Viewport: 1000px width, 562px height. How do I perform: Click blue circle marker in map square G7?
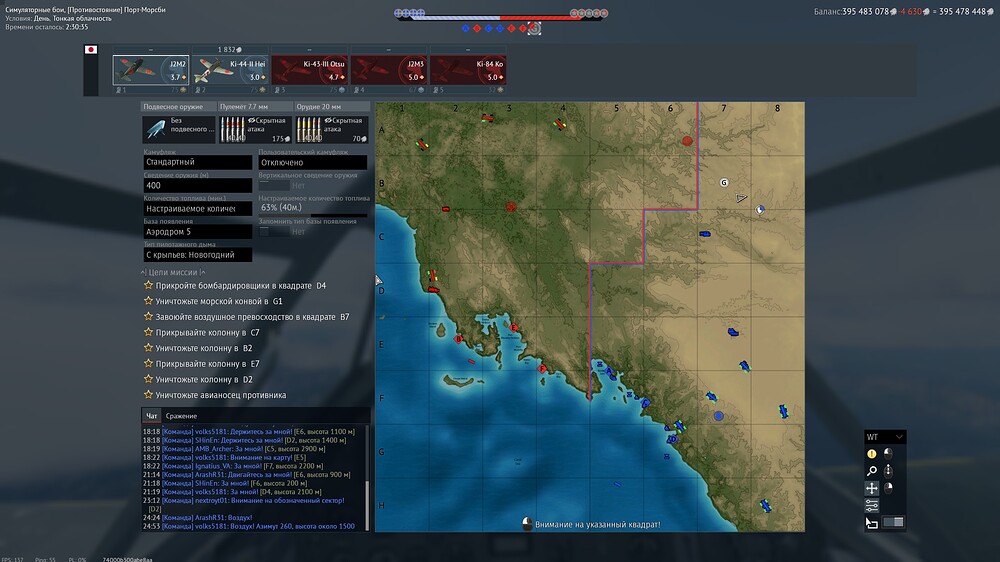tap(719, 416)
